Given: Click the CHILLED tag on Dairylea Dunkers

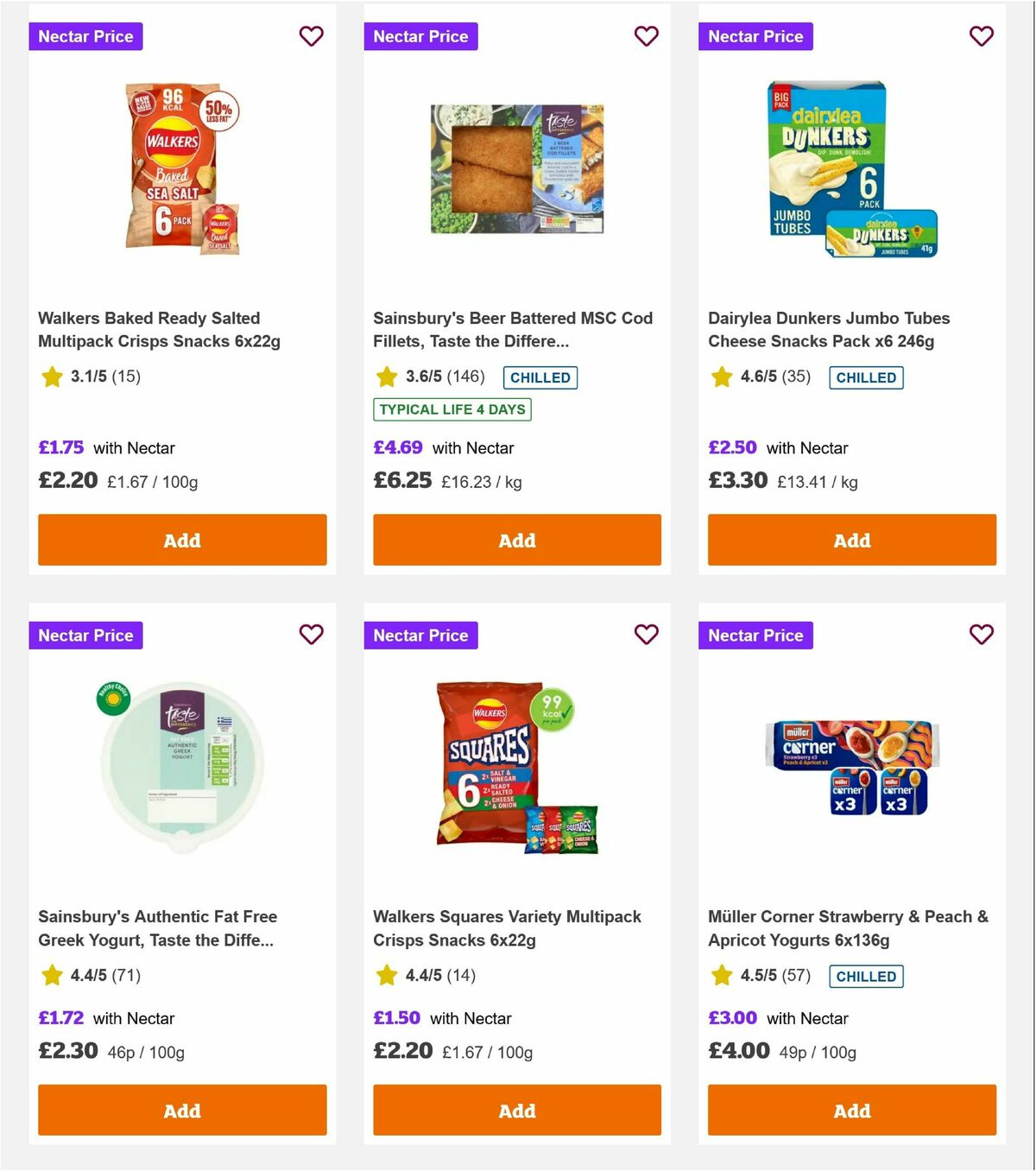Looking at the screenshot, I should [x=866, y=377].
